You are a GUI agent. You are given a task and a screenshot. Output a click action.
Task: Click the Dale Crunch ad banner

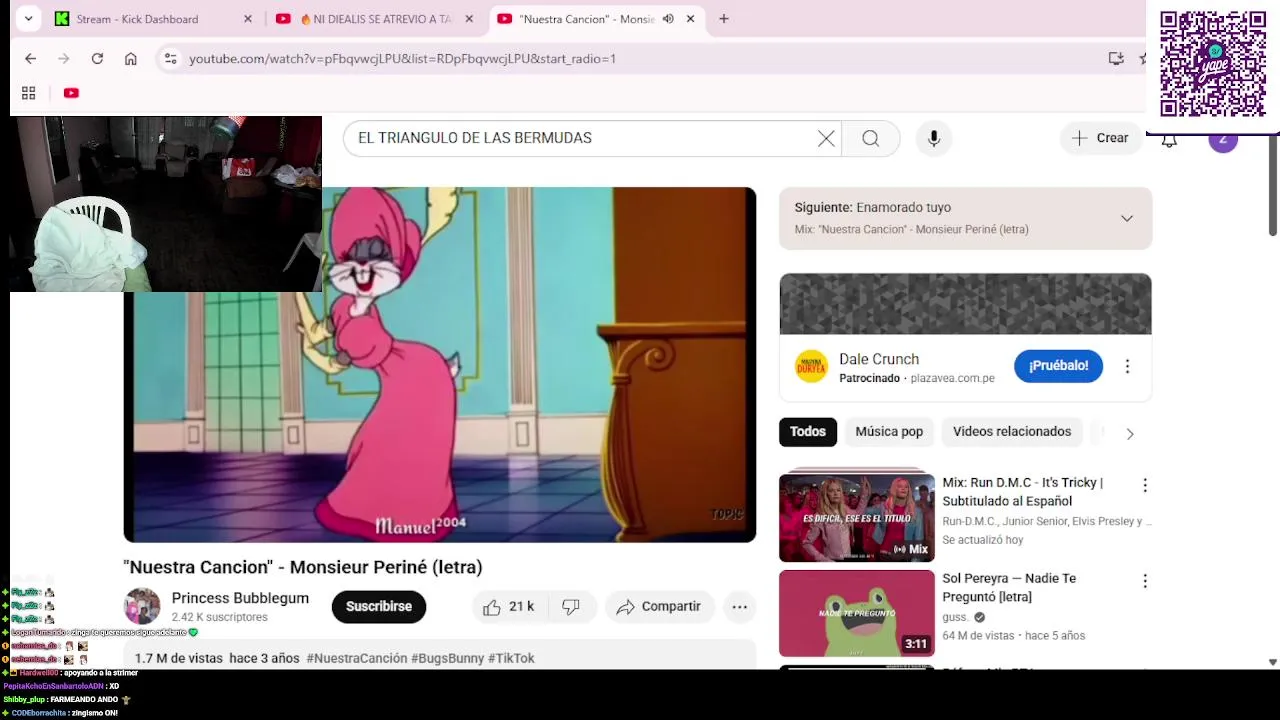pos(966,304)
